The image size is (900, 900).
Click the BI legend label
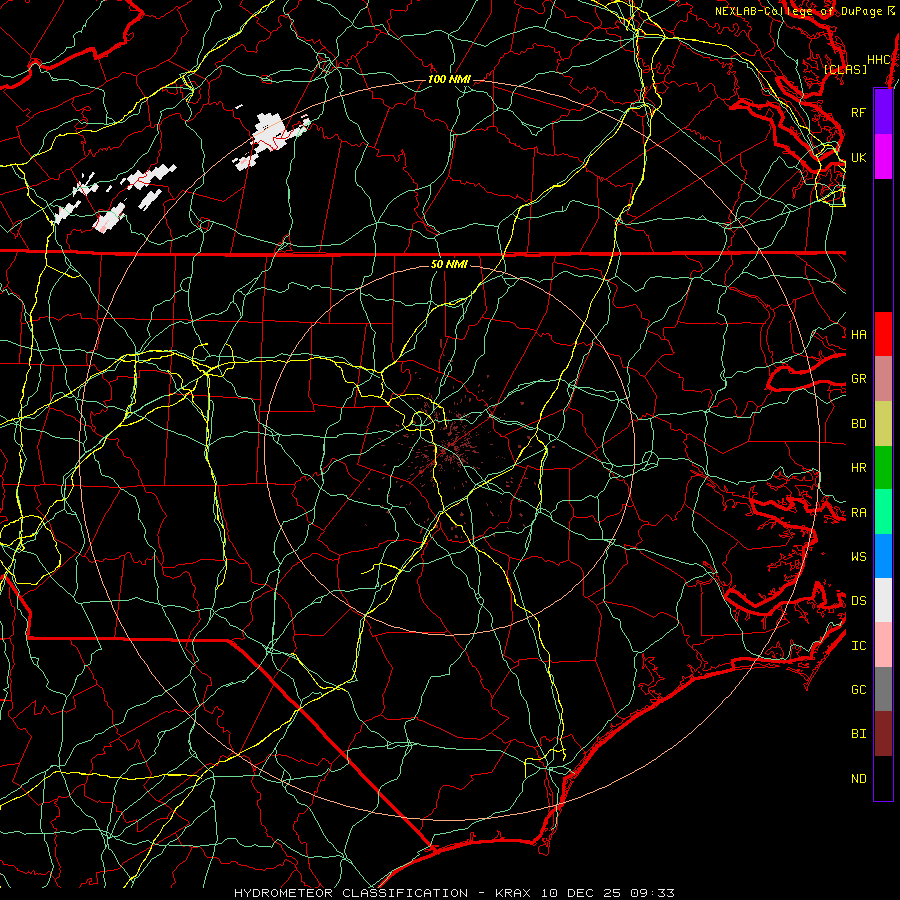[x=859, y=734]
